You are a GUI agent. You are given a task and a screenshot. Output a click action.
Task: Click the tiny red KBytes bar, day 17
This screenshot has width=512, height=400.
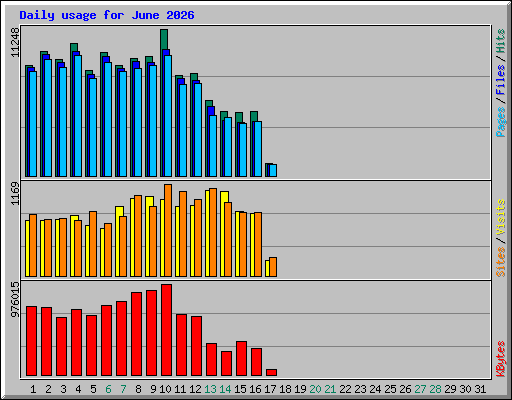pyautogui.click(x=271, y=372)
